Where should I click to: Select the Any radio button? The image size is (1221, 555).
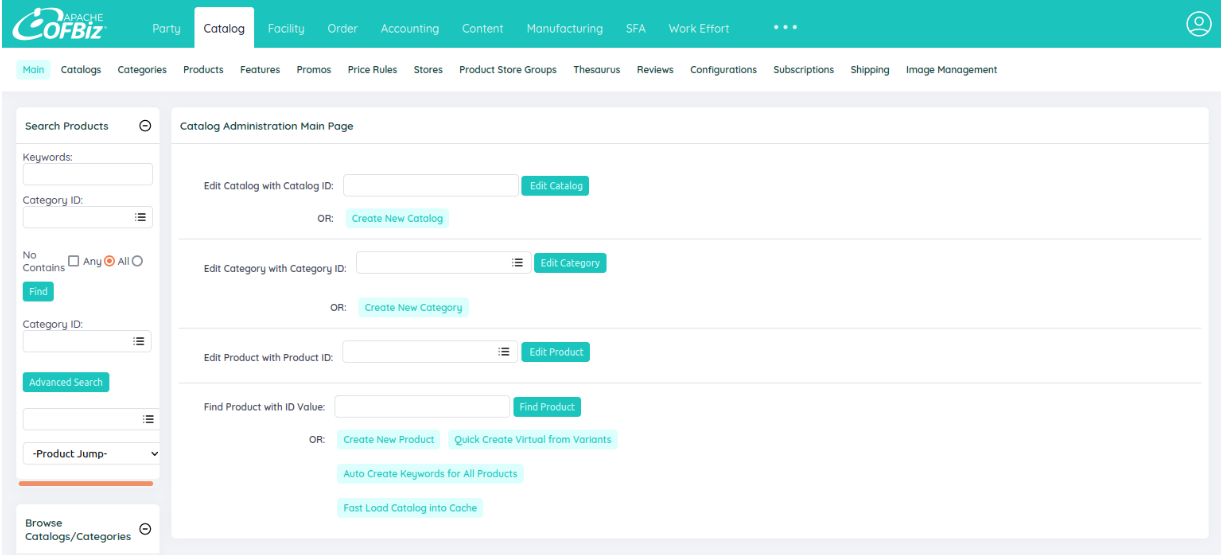(110, 261)
